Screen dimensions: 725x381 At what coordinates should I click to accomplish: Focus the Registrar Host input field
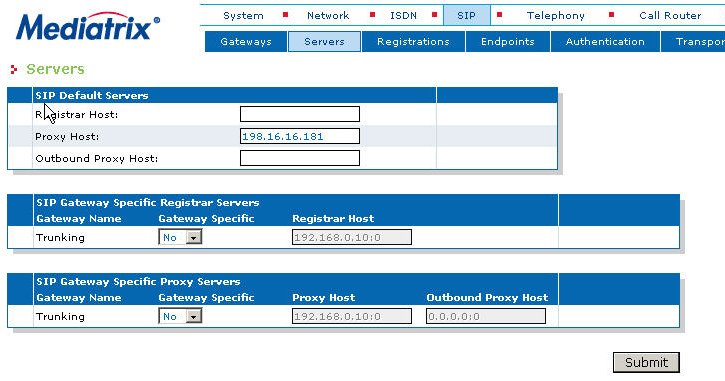(x=300, y=114)
